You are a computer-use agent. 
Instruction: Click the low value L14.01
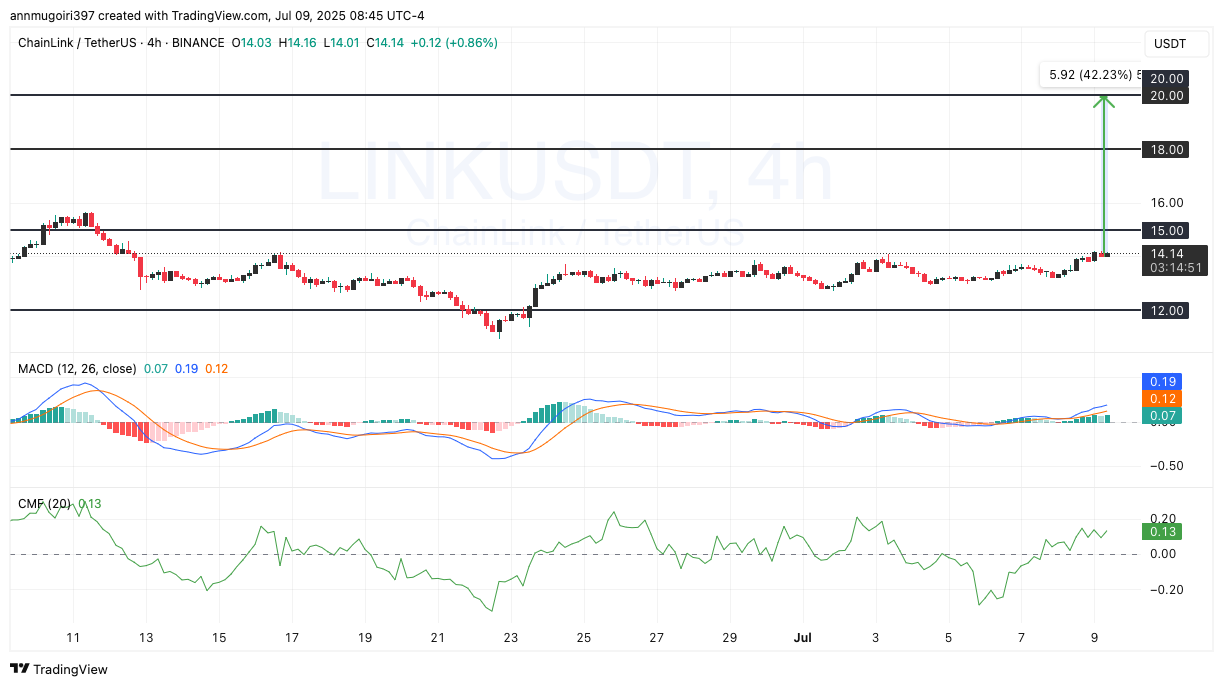coord(342,43)
